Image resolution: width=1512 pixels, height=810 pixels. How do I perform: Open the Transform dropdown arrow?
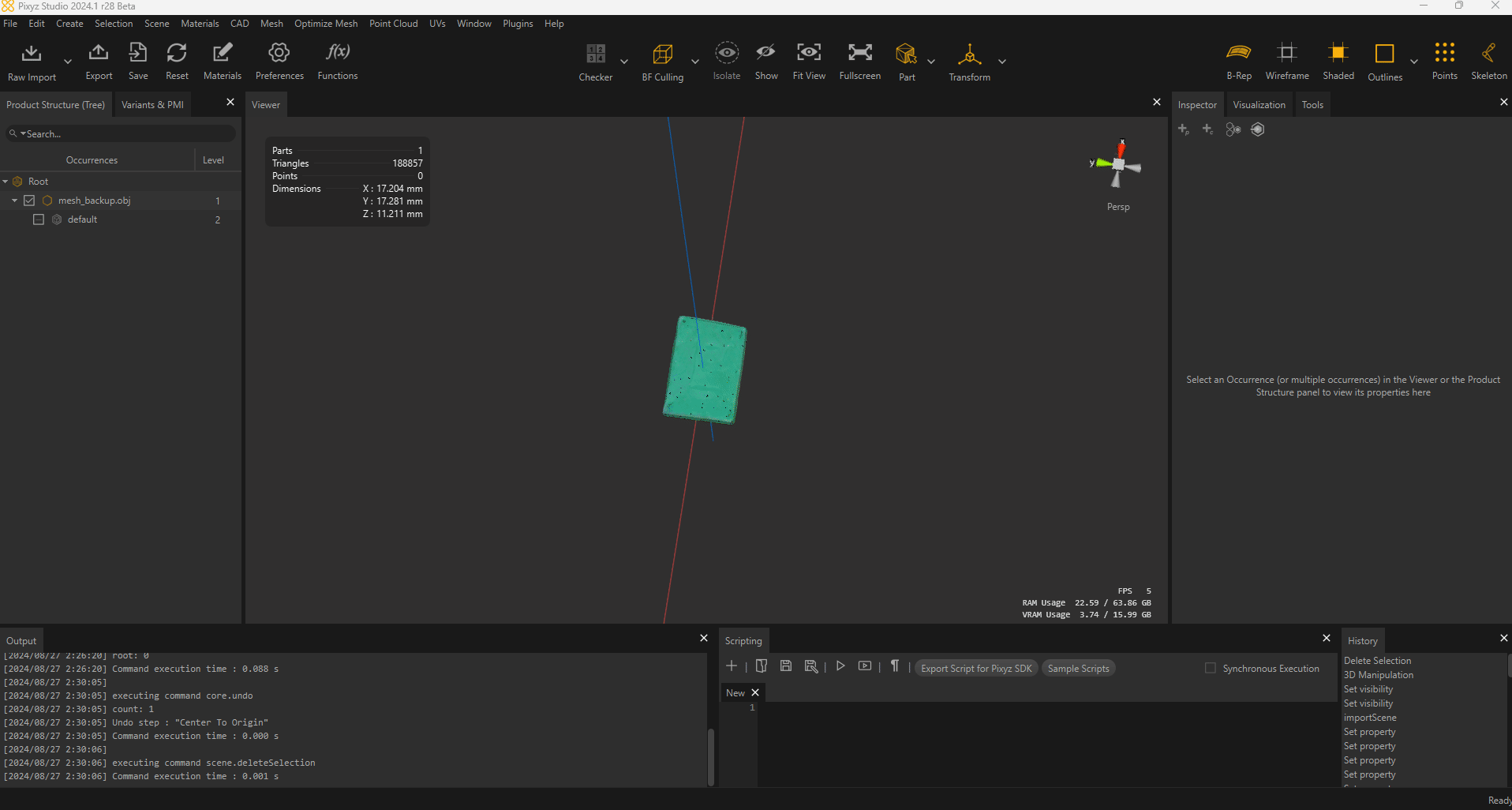[1002, 62]
